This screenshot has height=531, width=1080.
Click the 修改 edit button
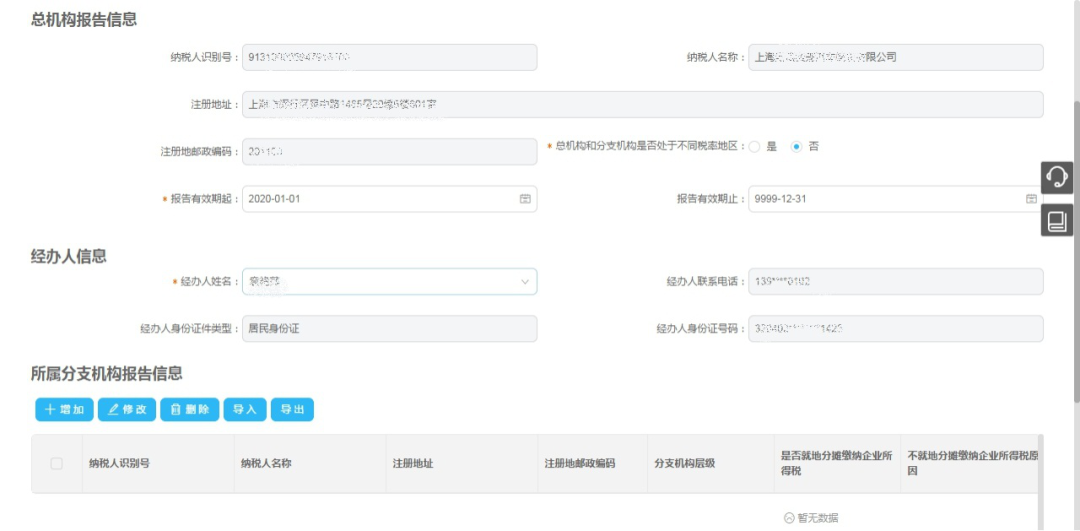[x=127, y=409]
